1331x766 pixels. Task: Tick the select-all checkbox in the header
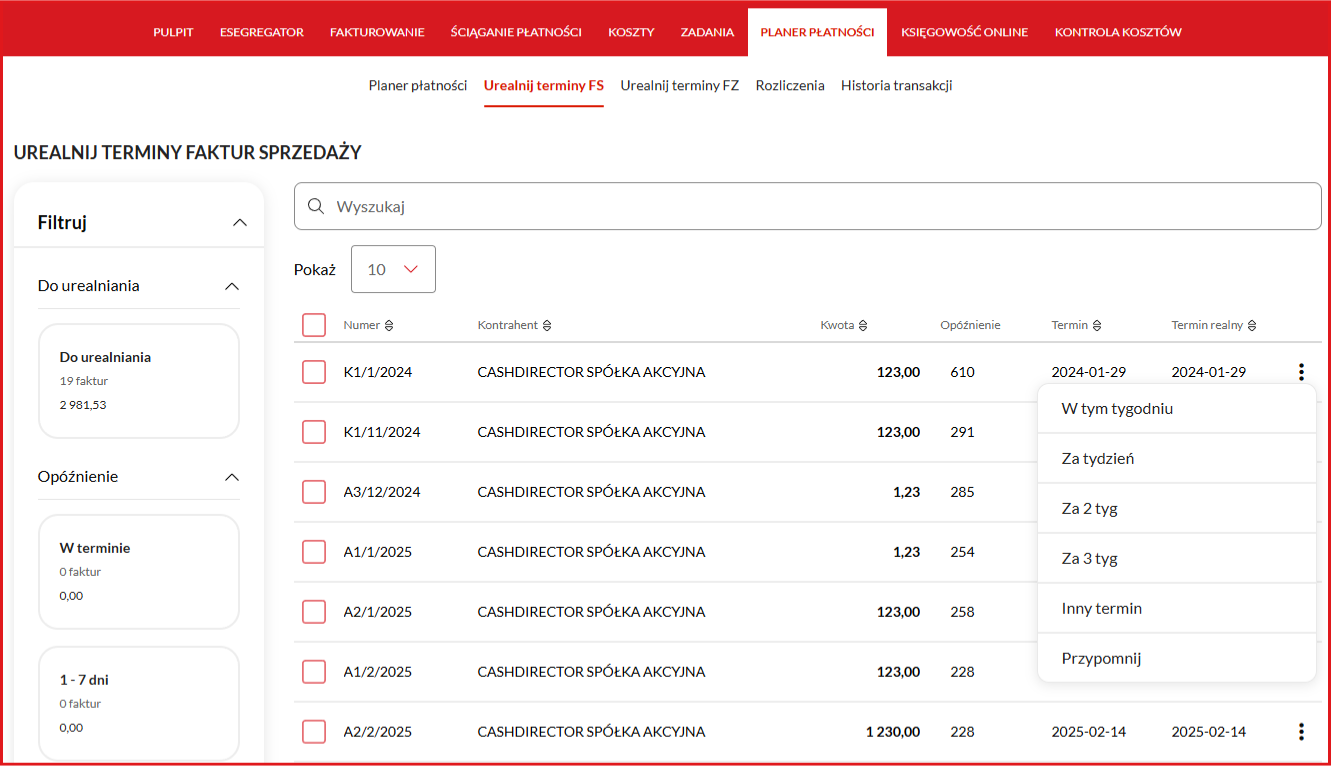[314, 325]
